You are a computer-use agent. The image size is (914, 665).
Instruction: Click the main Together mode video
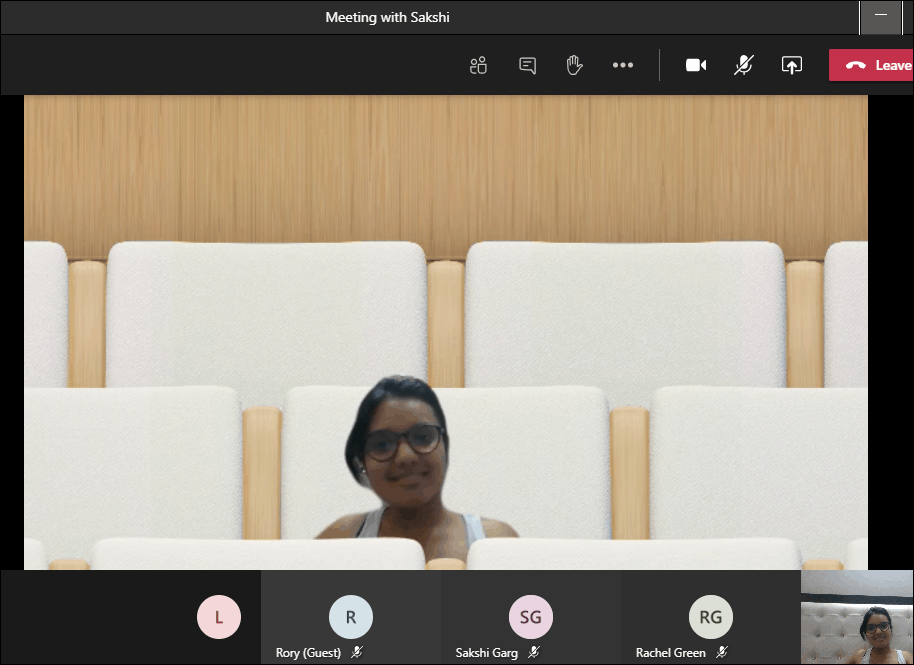(x=446, y=332)
